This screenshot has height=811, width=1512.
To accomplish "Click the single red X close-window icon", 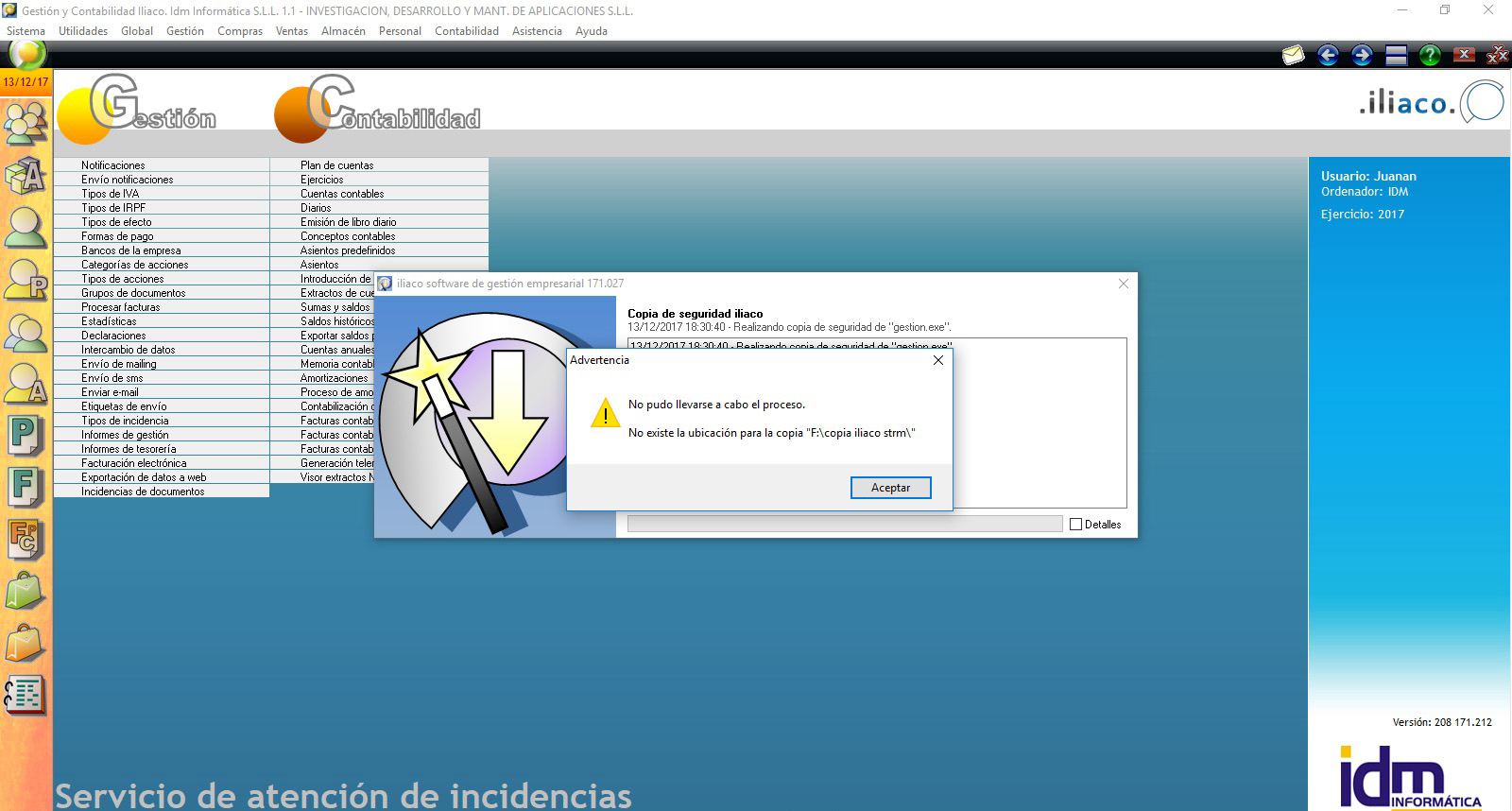I will pyautogui.click(x=1464, y=55).
